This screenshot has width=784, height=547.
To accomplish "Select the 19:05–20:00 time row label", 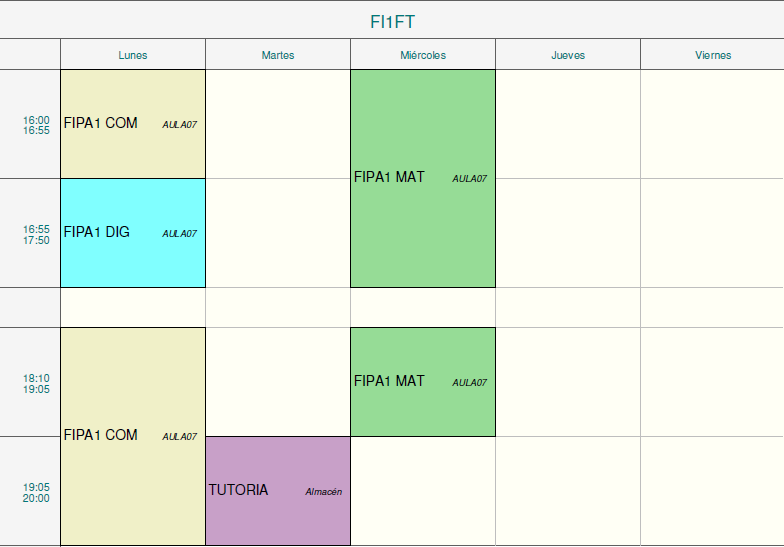I will [37, 492].
